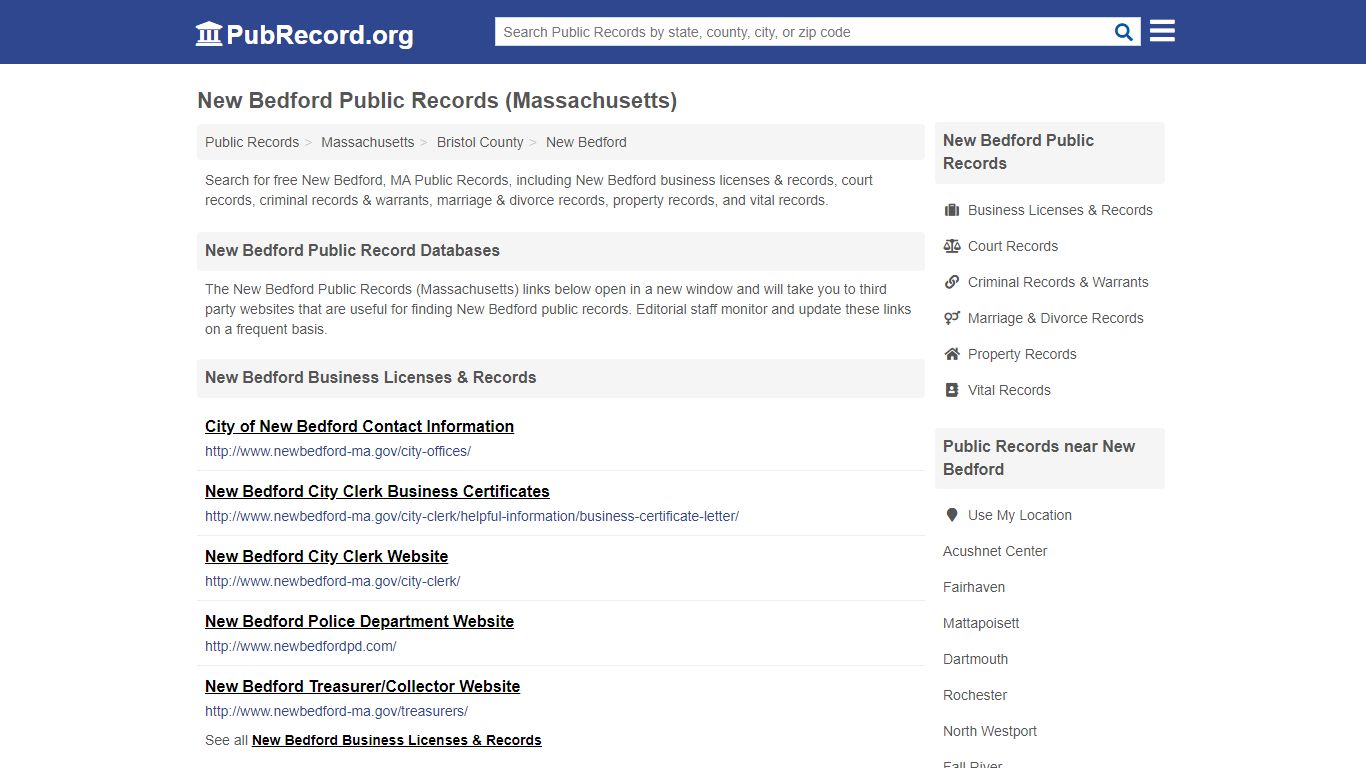Screen dimensions: 1366x768
Task: Open the newbedford-ma.gov/city-clerk URL
Action: [332, 581]
